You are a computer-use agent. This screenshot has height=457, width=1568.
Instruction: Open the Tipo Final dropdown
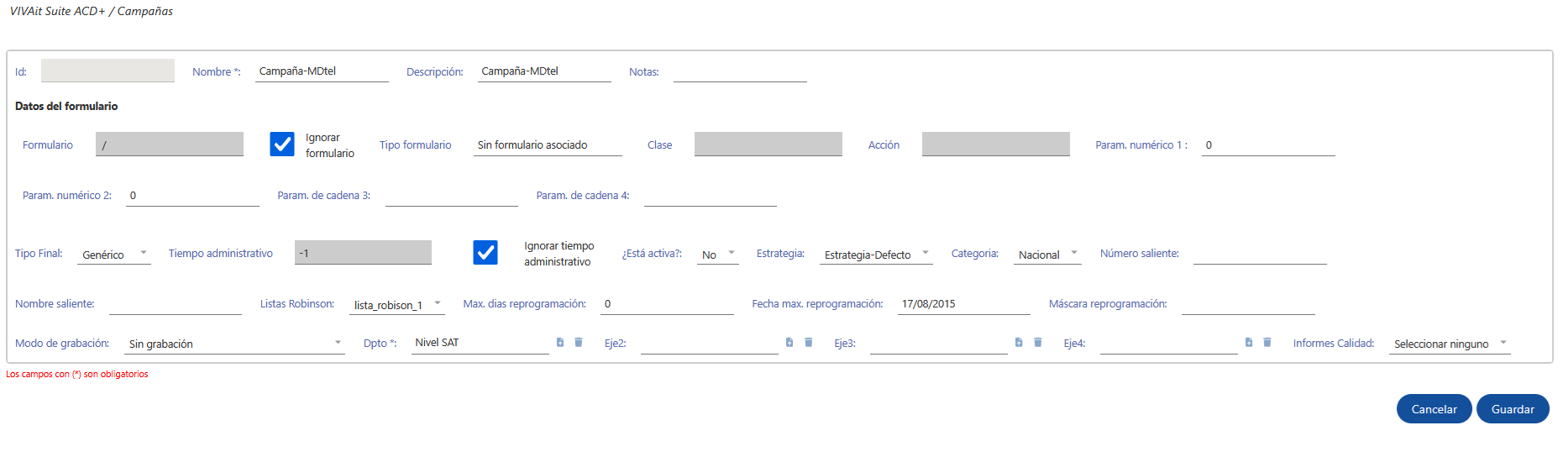pos(114,254)
